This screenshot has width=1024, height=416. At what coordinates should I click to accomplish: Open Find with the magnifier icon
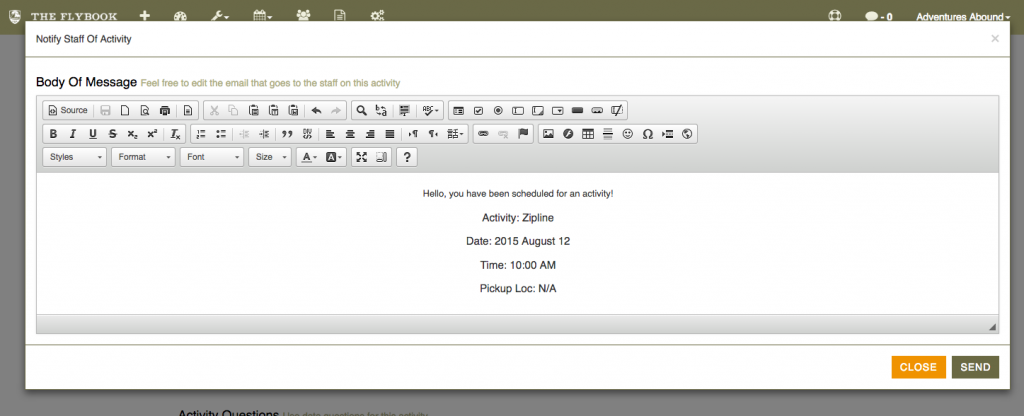361,110
